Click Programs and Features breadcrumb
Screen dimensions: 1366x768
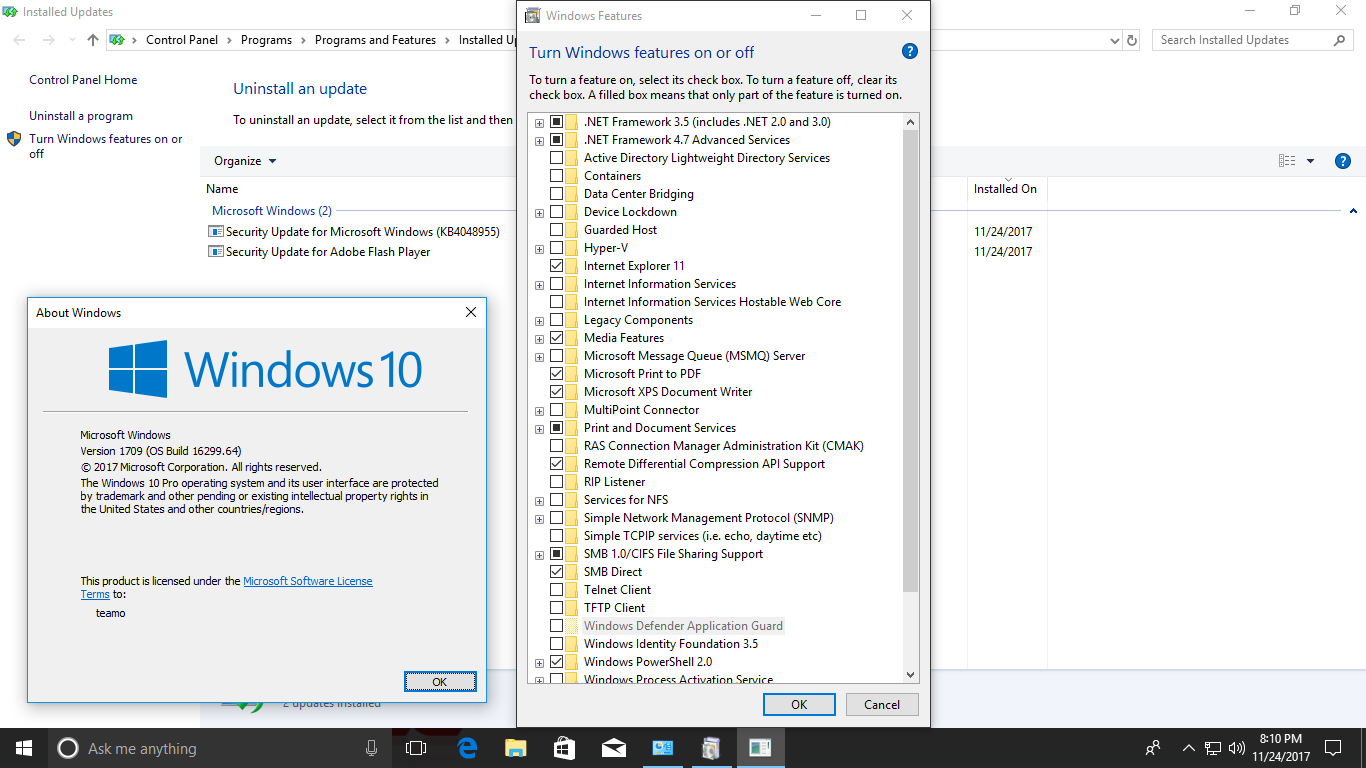[375, 40]
